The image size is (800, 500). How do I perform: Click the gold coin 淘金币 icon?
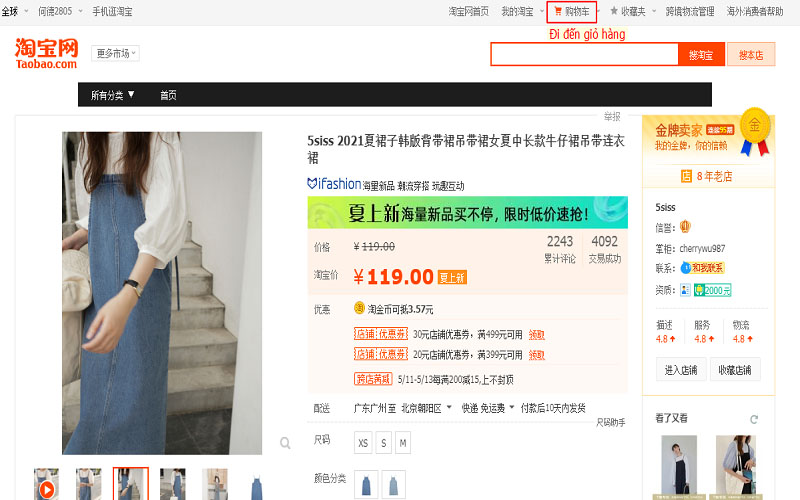(359, 309)
